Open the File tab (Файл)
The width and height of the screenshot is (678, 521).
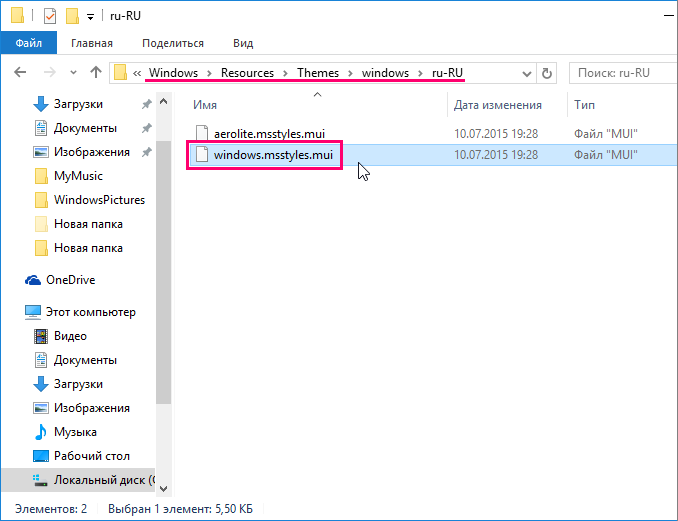click(x=29, y=43)
